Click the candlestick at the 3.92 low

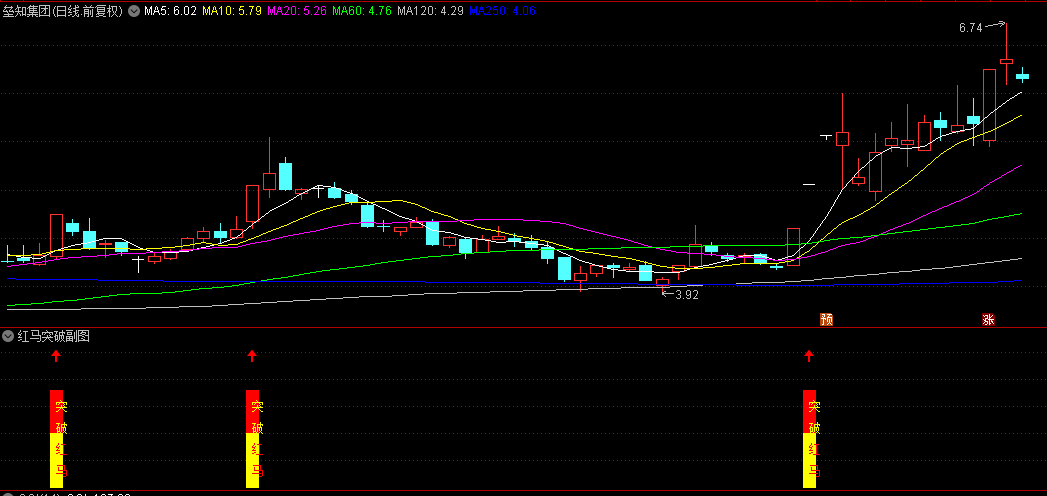pos(662,282)
